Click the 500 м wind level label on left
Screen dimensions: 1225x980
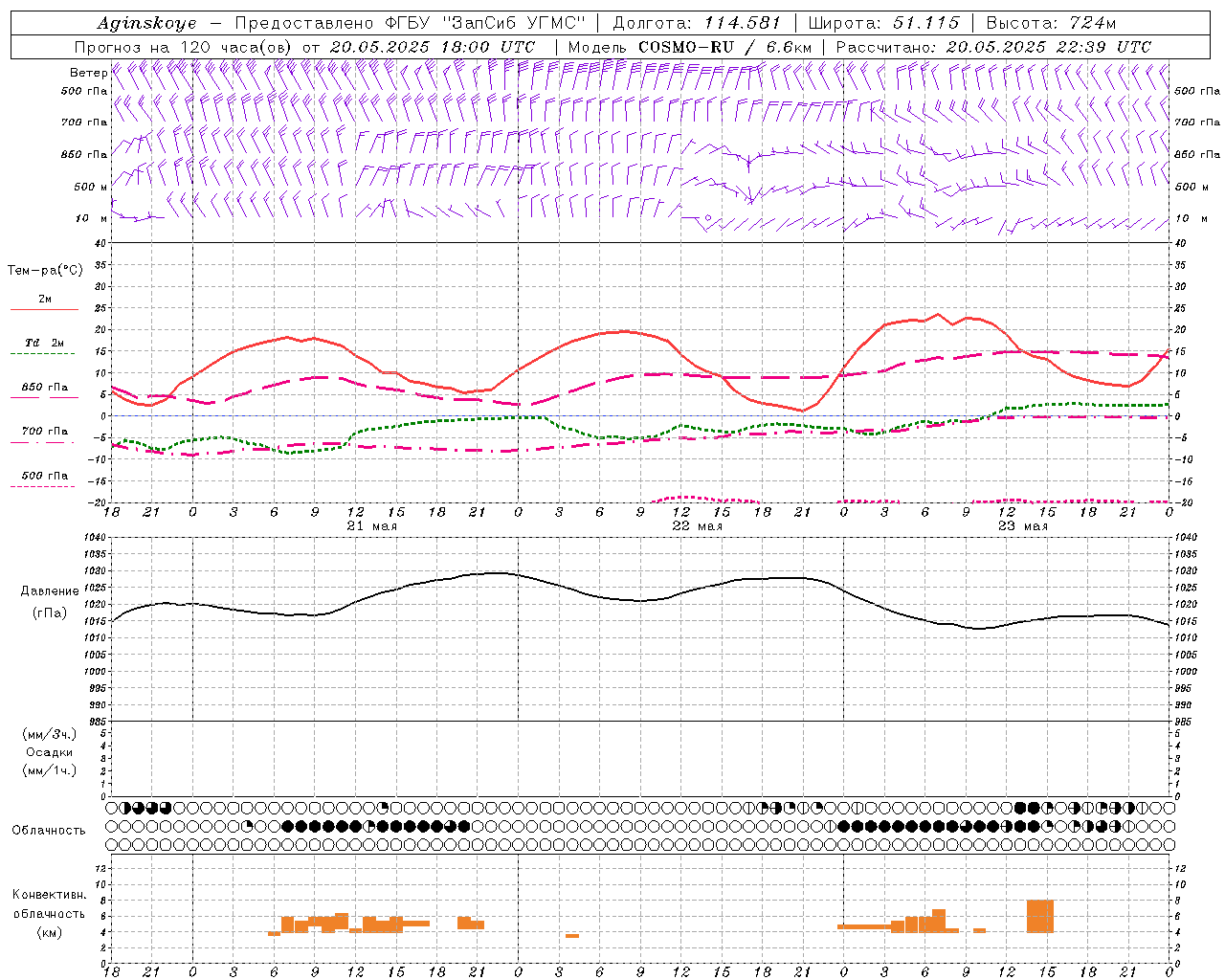84,187
